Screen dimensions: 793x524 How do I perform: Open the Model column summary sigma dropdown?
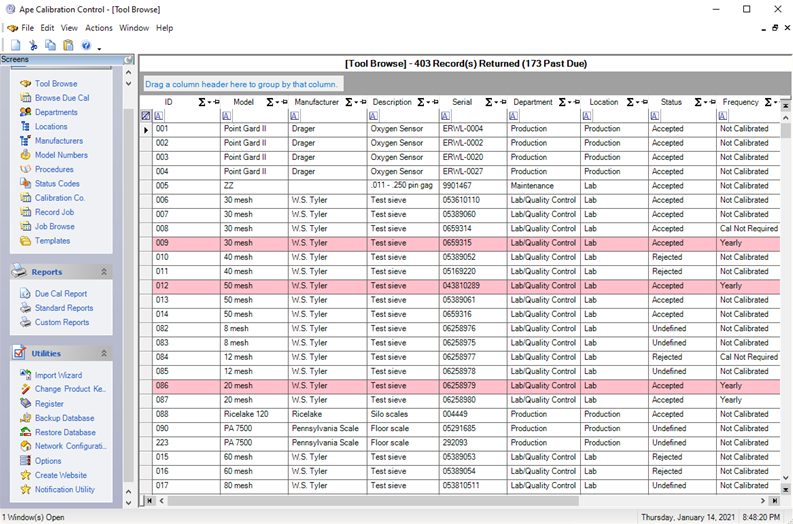click(x=272, y=102)
